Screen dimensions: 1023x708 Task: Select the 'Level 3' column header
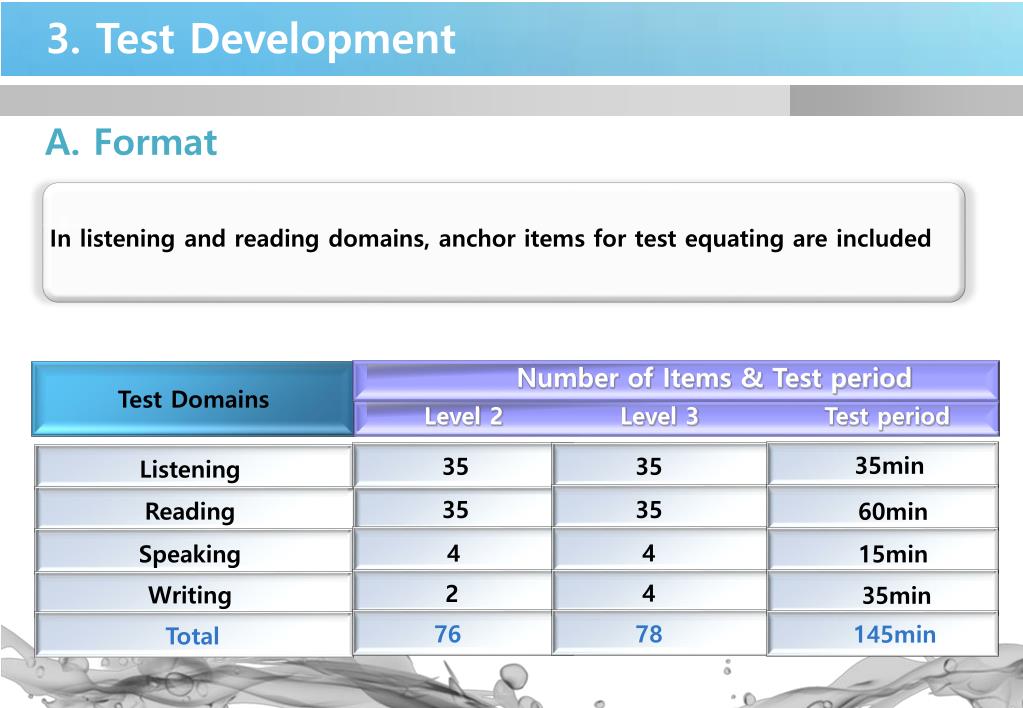click(659, 416)
